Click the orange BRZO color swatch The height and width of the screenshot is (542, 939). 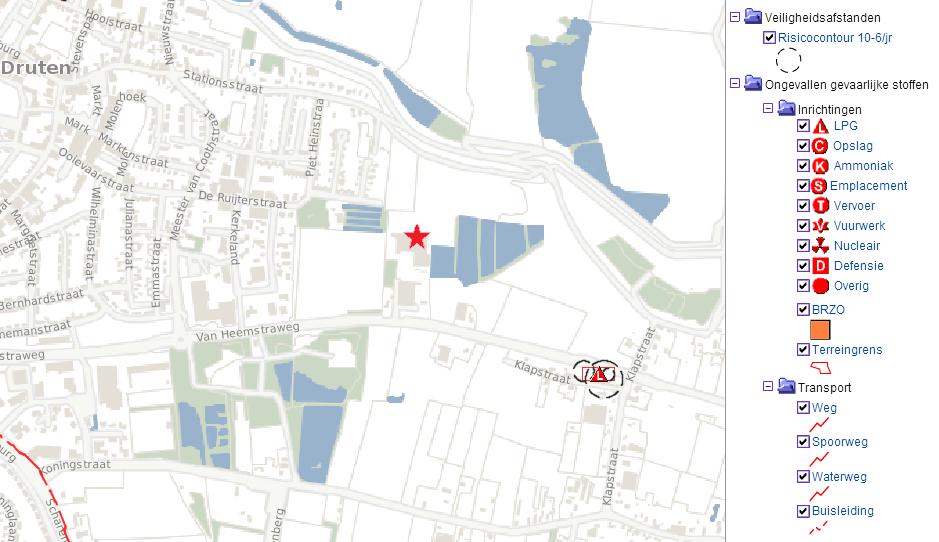pyautogui.click(x=820, y=330)
